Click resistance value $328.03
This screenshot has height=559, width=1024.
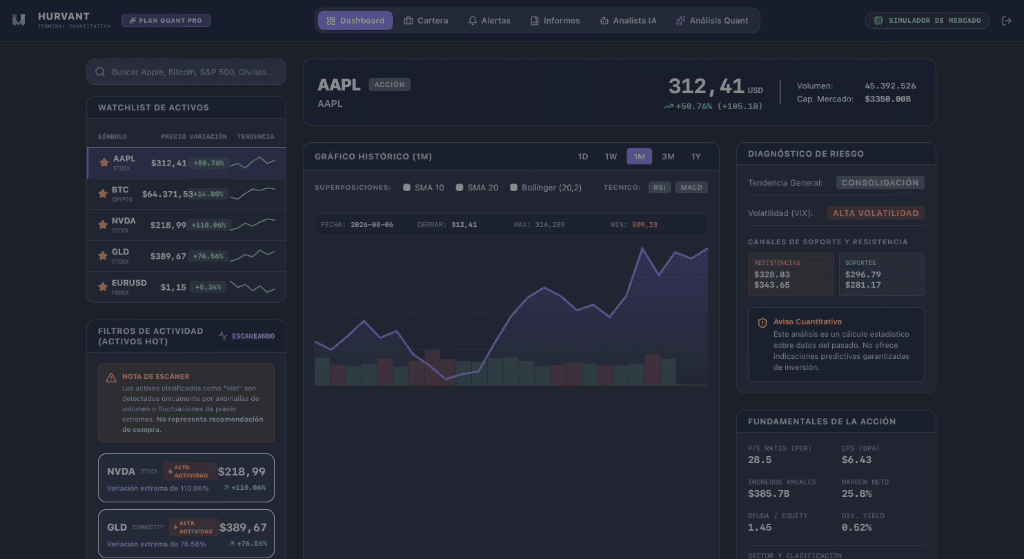(x=772, y=275)
